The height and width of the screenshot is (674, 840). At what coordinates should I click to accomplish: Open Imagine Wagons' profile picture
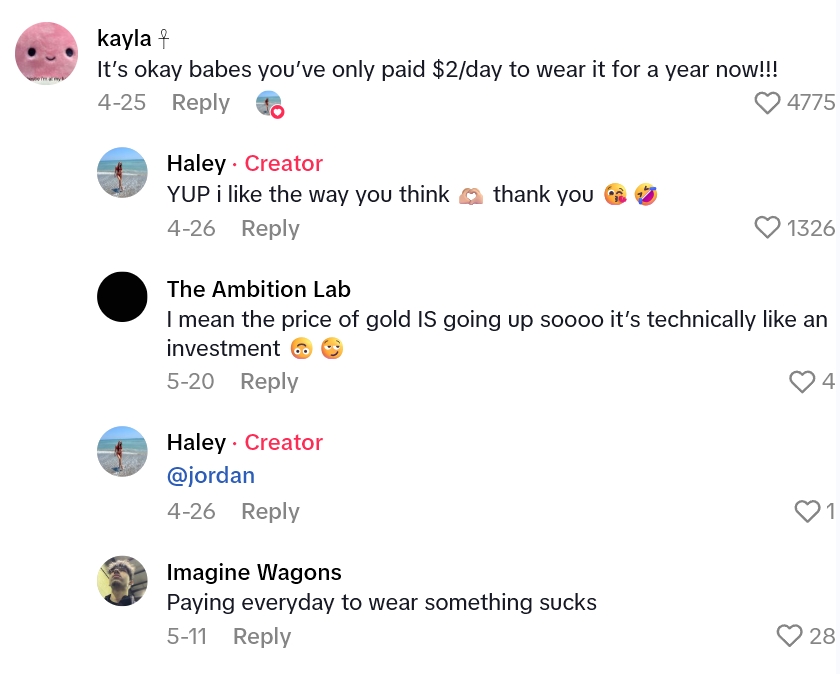click(122, 580)
